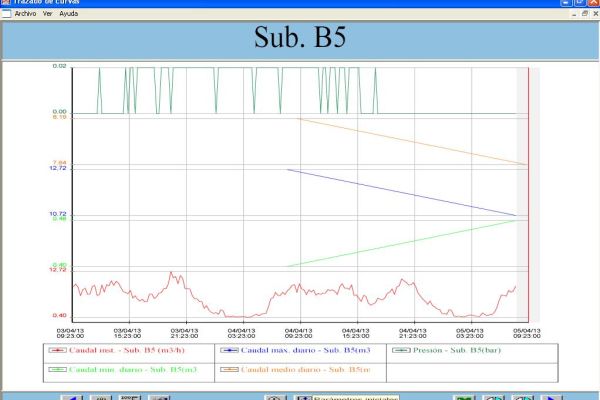Click the 04/04/13 15:23:00 time label
This screenshot has width=600, height=400.
click(355, 333)
